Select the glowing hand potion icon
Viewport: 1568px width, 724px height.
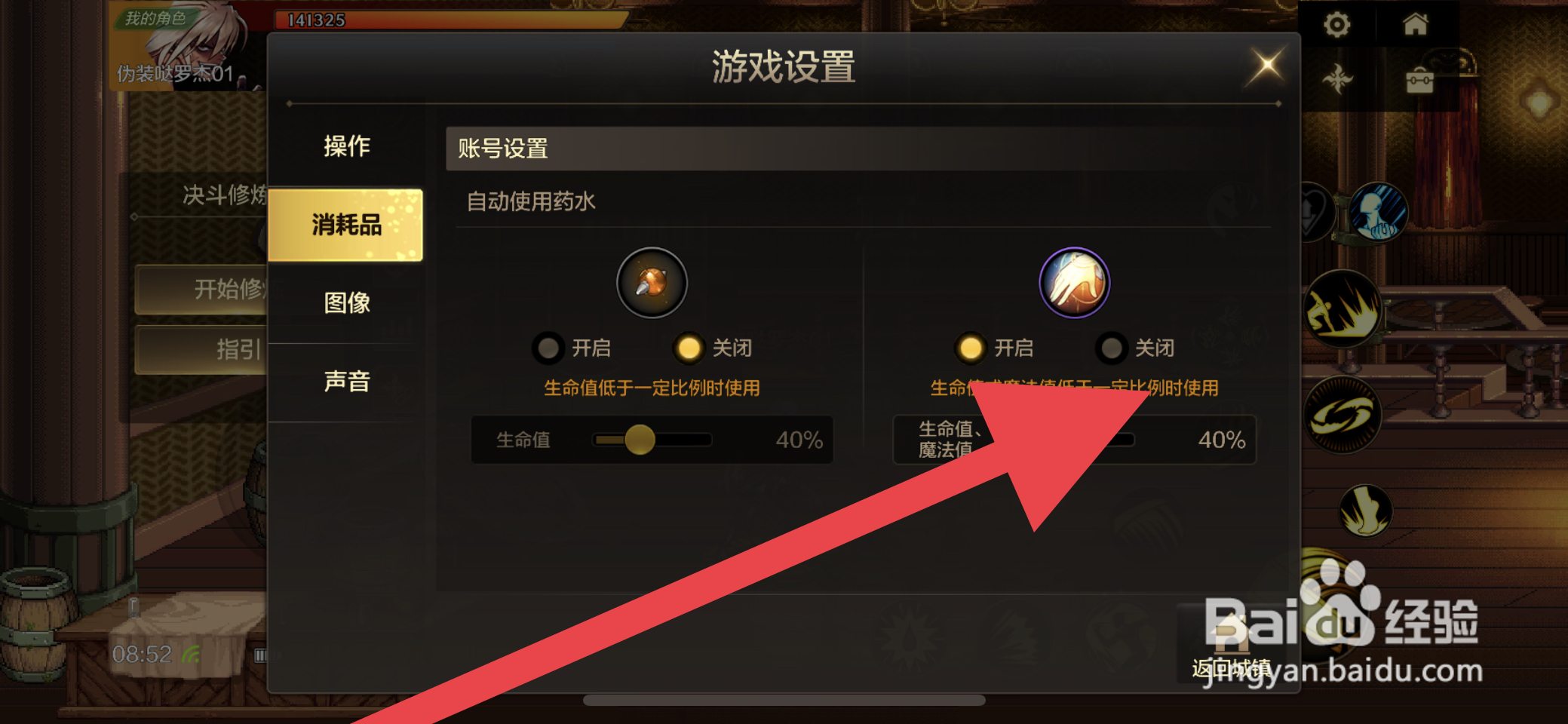pyautogui.click(x=1074, y=283)
